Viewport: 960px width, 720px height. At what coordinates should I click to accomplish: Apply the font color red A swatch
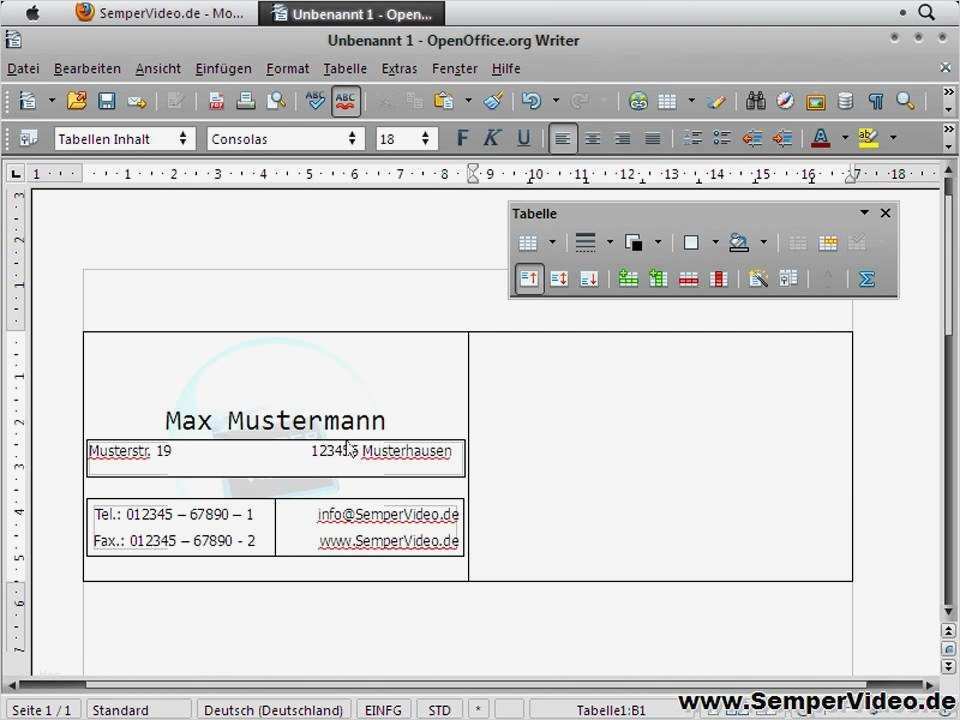820,138
